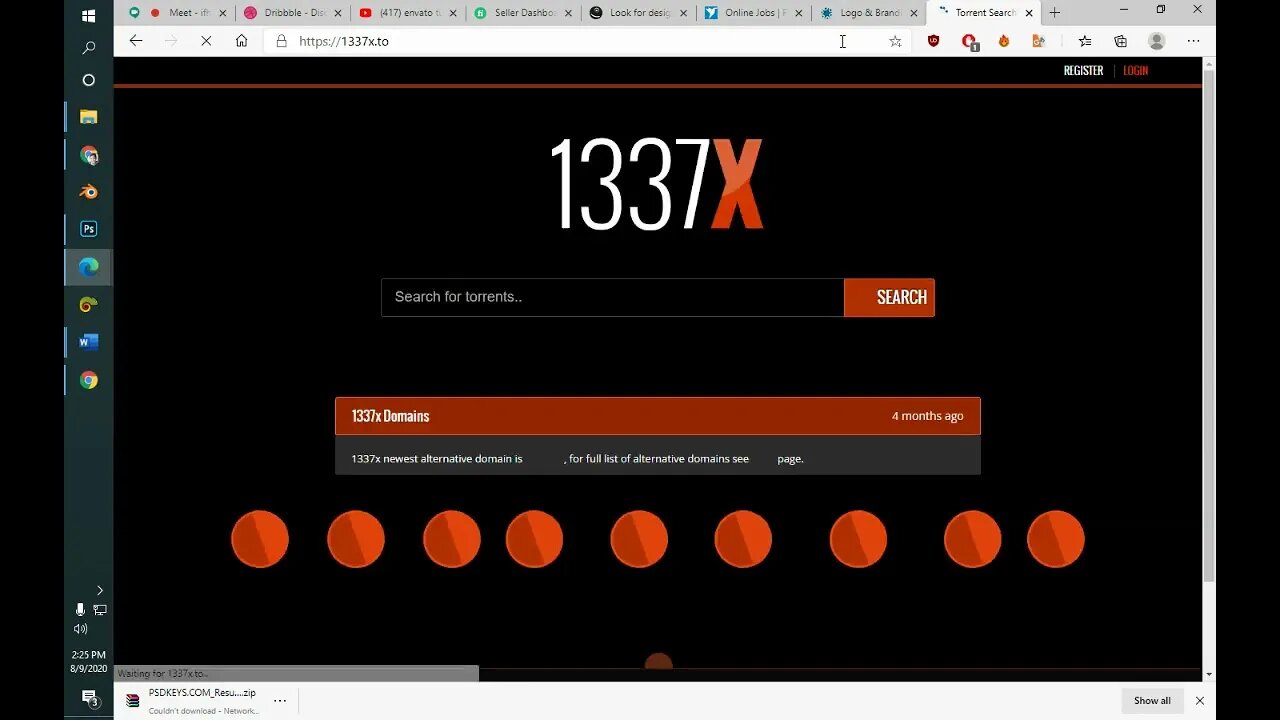This screenshot has width=1280, height=720.
Task: Click the orange SEARCH button
Action: pos(889,297)
